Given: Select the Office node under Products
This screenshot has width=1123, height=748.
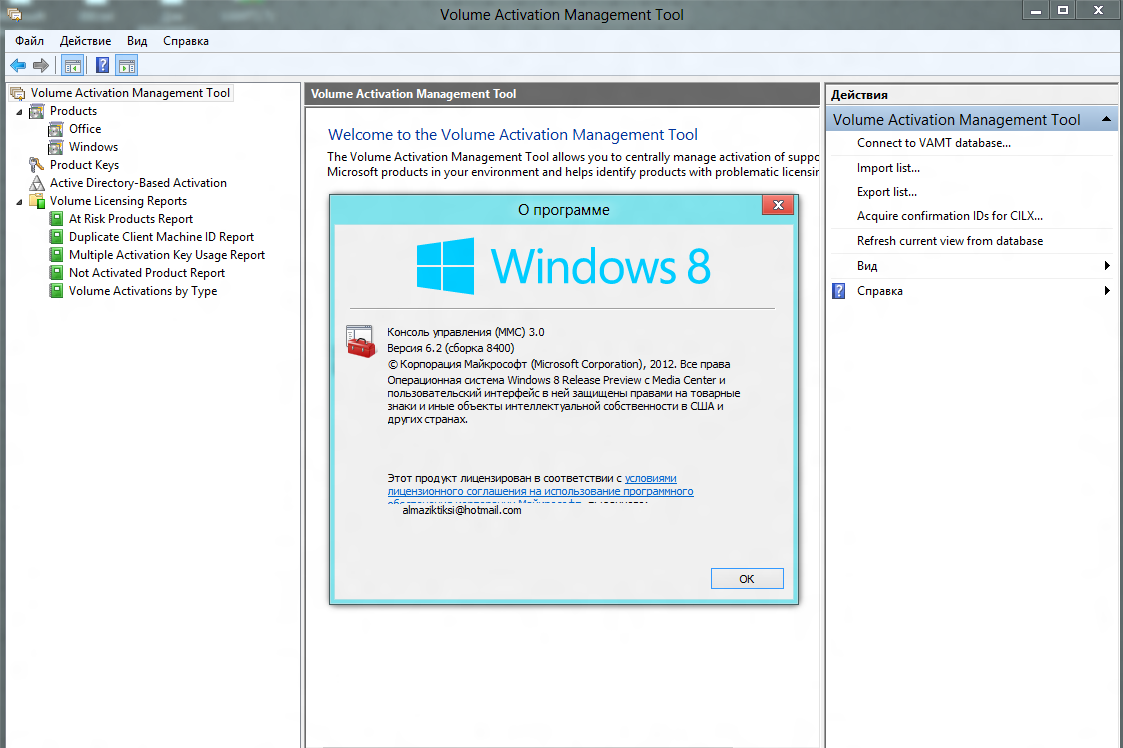Looking at the screenshot, I should tap(85, 129).
